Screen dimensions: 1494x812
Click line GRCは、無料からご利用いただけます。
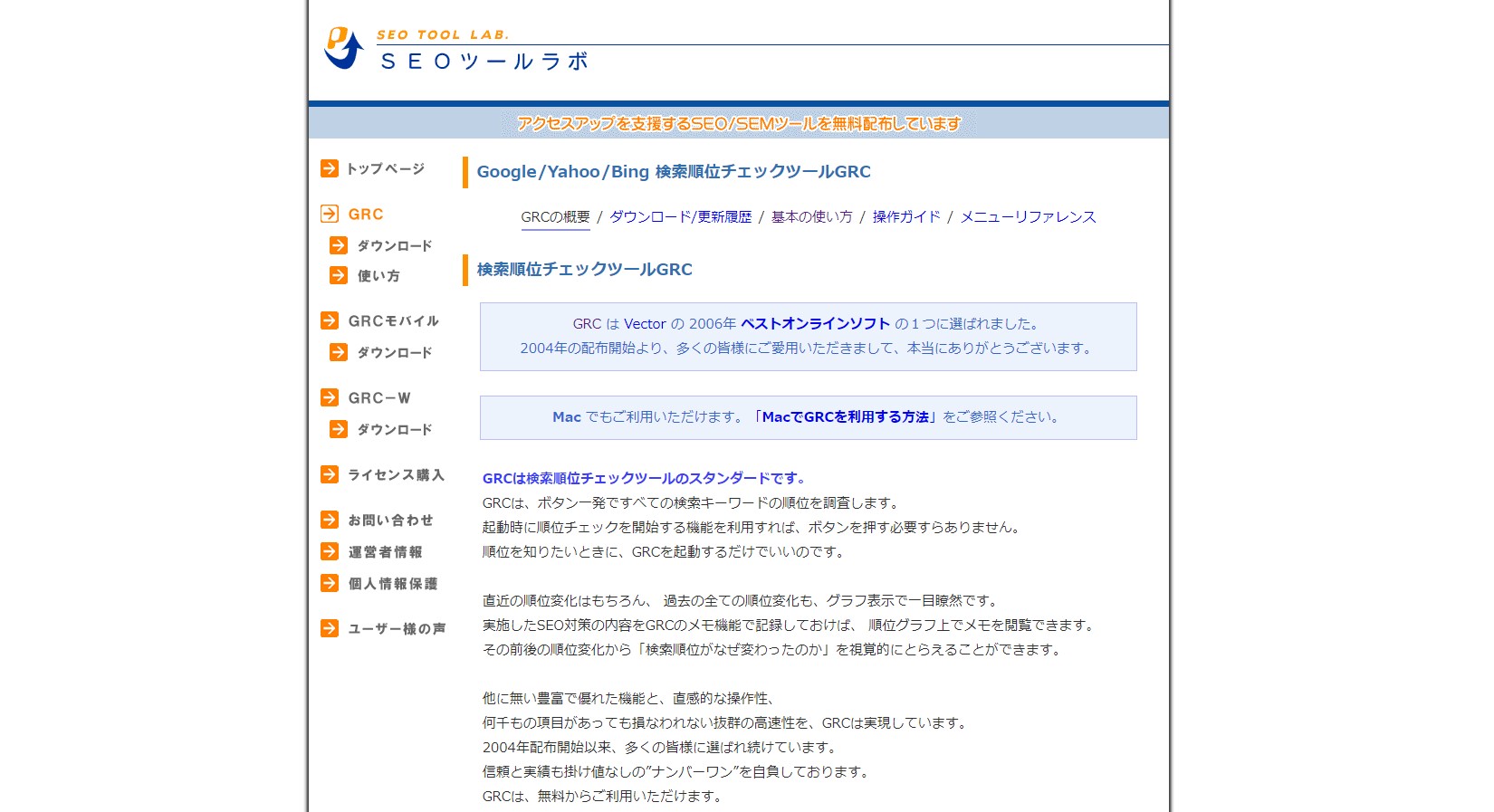603,797
